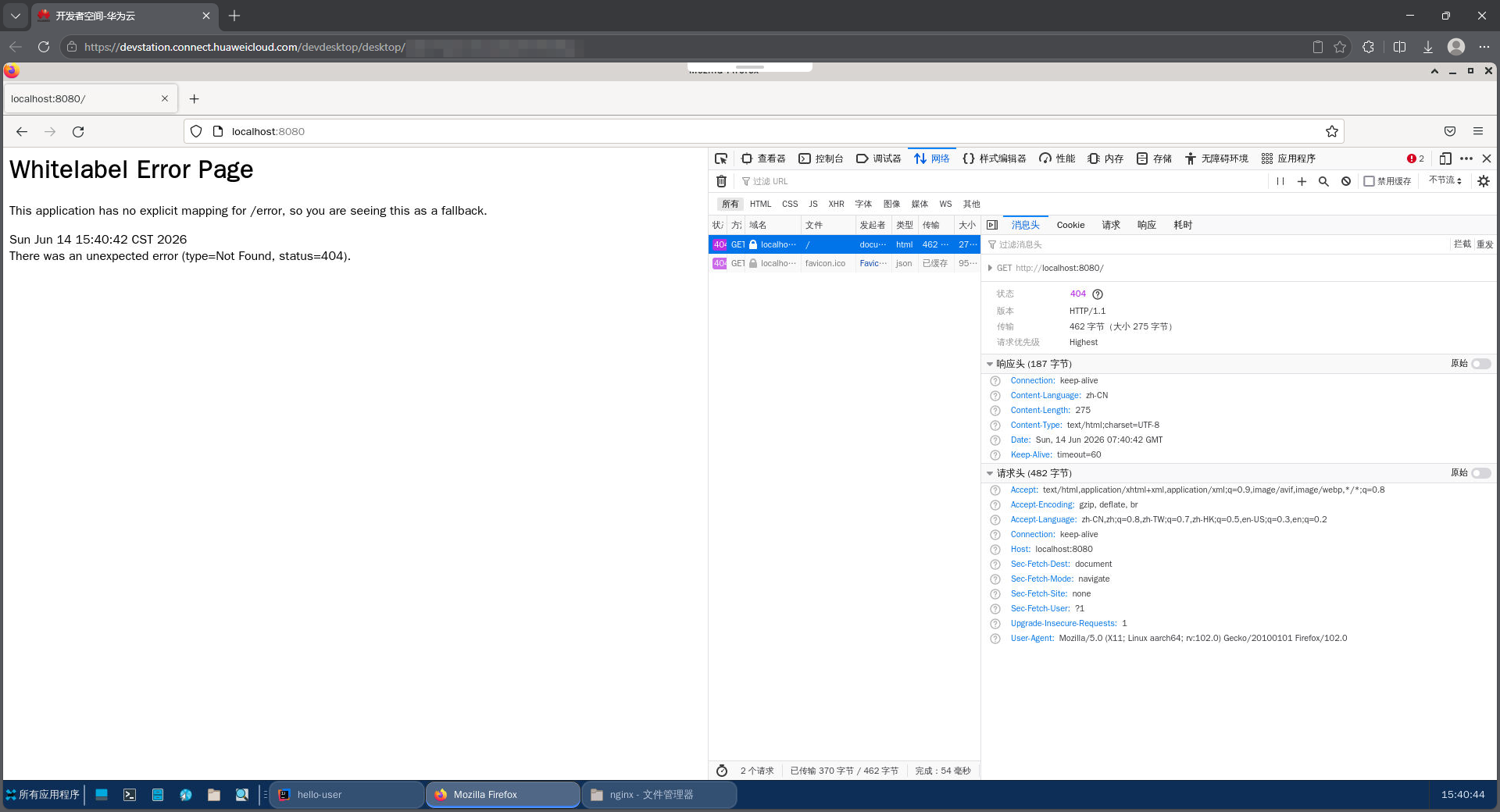
Task: Open Style Editor tab
Action: 995,158
